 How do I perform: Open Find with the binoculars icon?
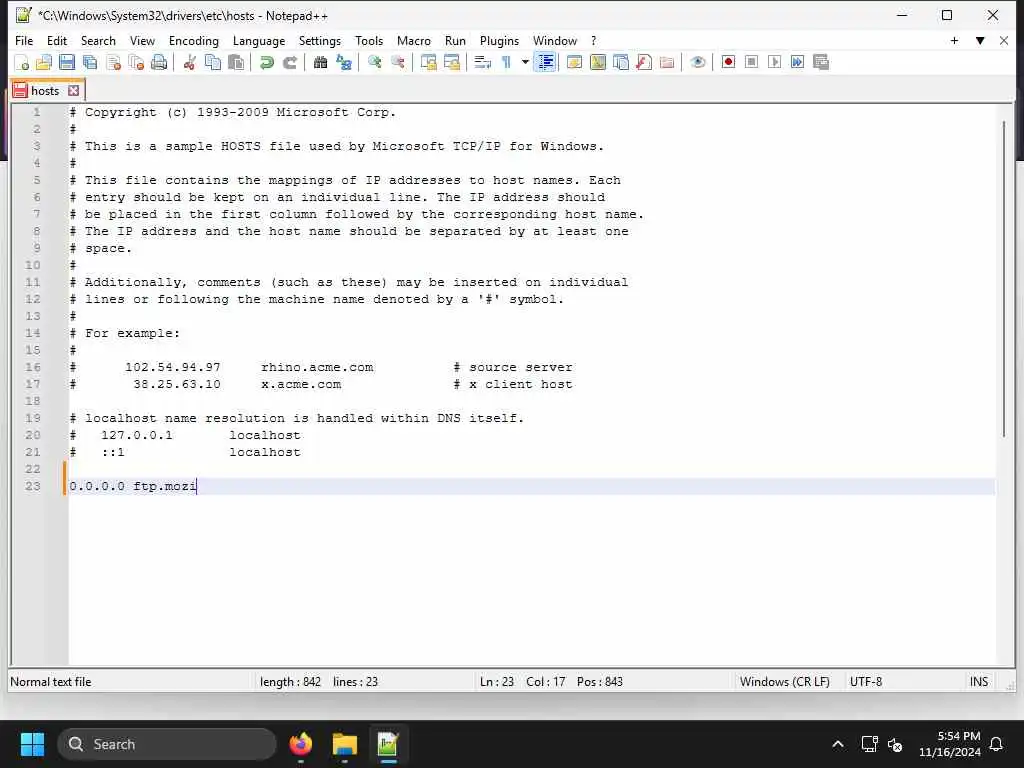[x=320, y=63]
